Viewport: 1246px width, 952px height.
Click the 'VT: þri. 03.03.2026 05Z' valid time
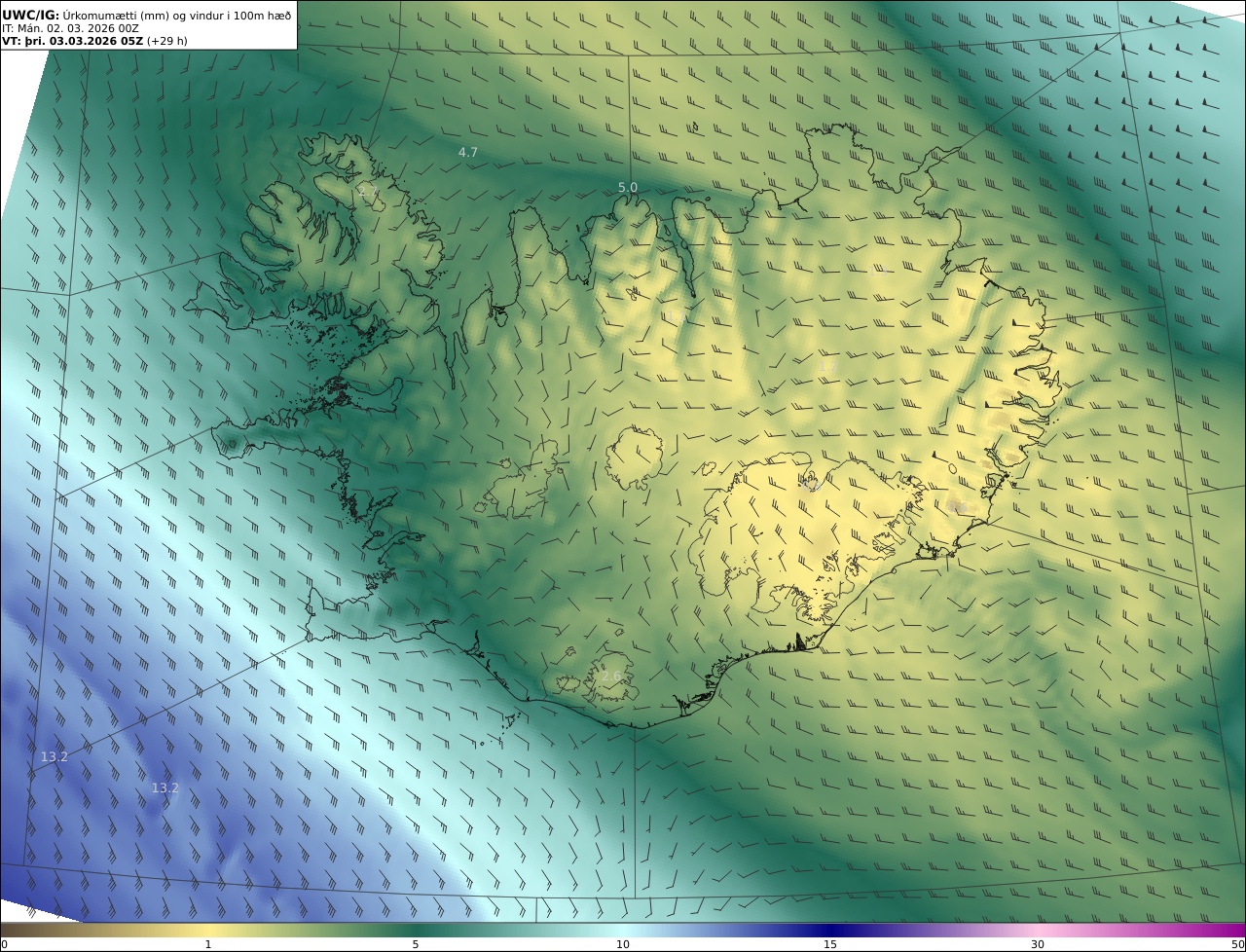73,42
